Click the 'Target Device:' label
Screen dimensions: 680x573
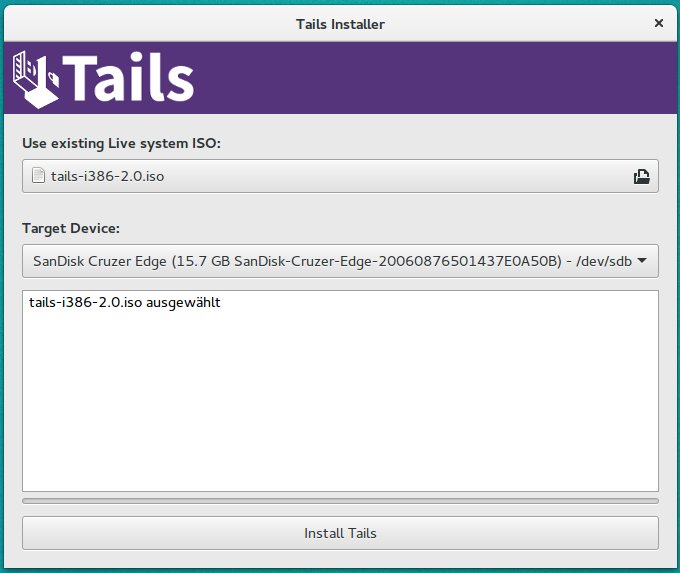71,228
